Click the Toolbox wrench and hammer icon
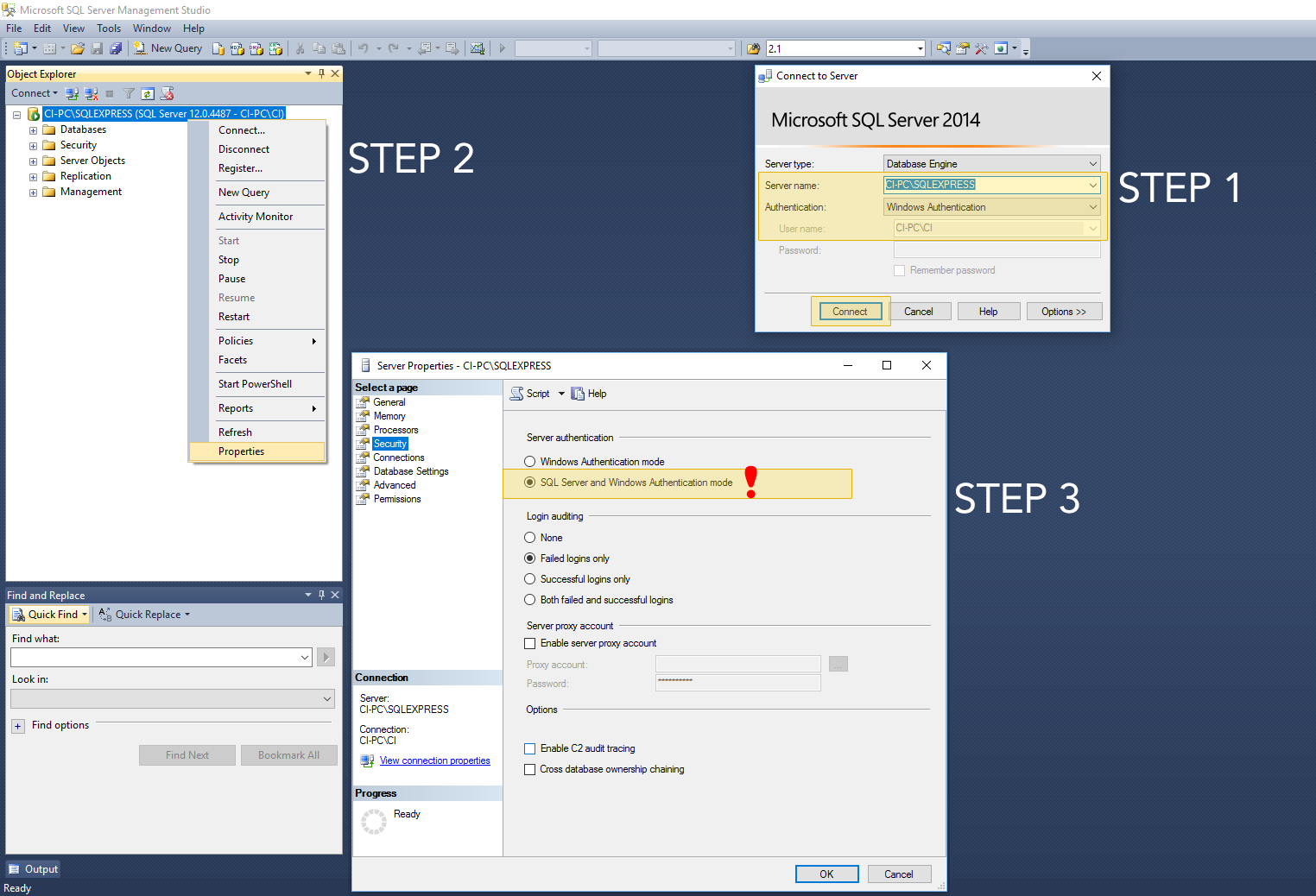The image size is (1316, 896). coord(982,48)
